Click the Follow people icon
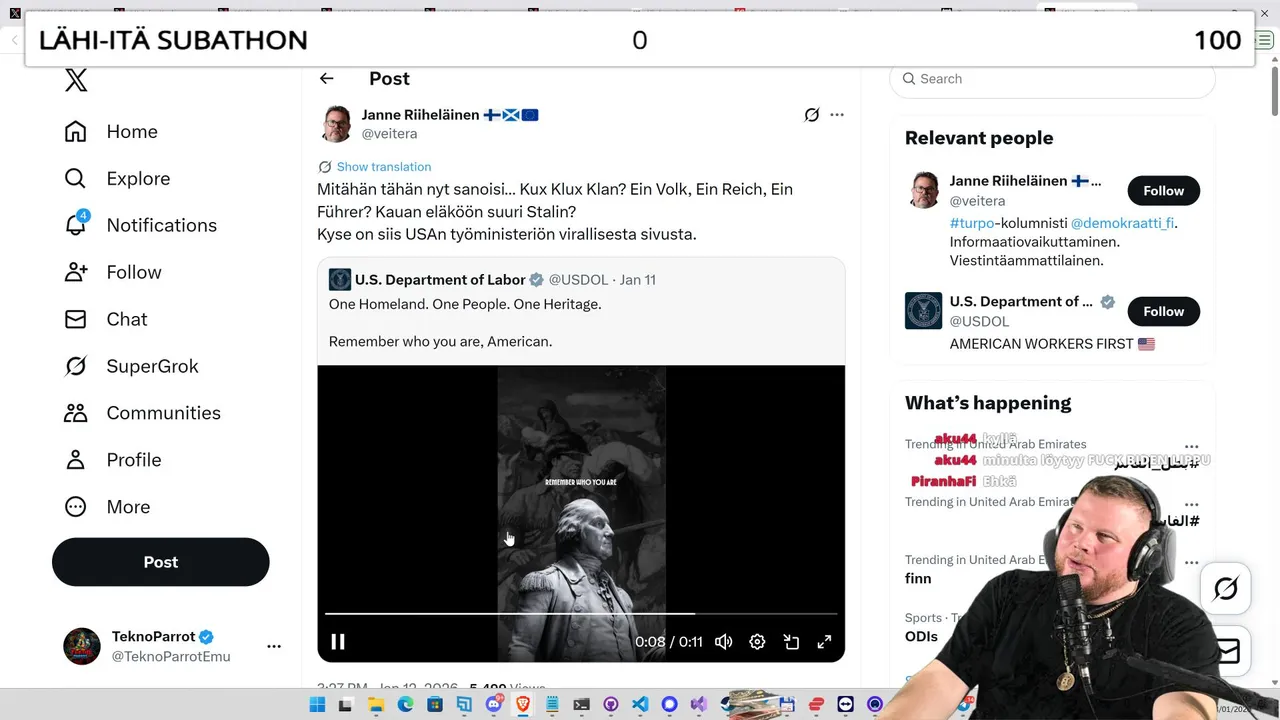The height and width of the screenshot is (720, 1280). tap(75, 272)
